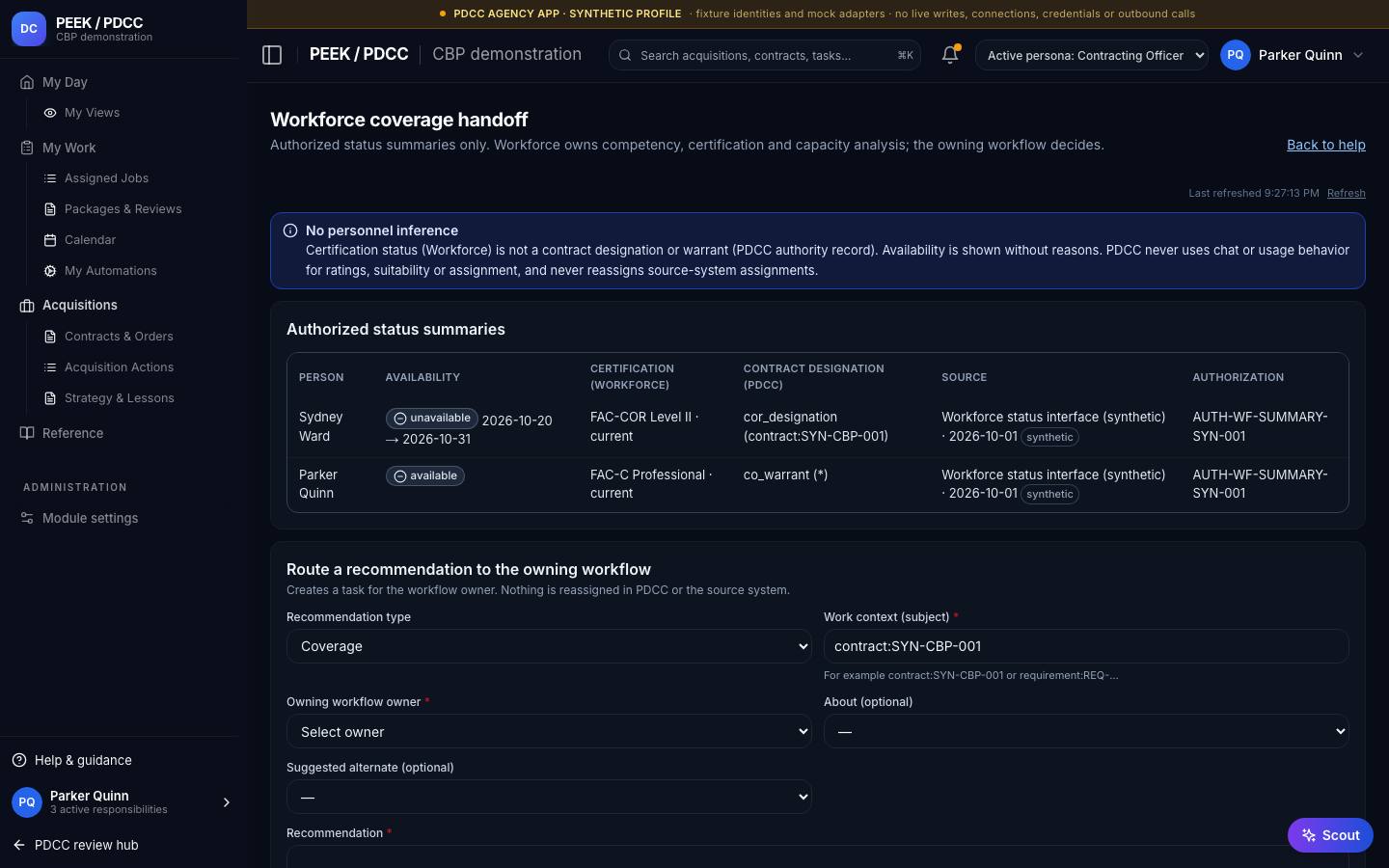Go to Contracts & Orders
This screenshot has width=1389, height=868.
pos(119,337)
